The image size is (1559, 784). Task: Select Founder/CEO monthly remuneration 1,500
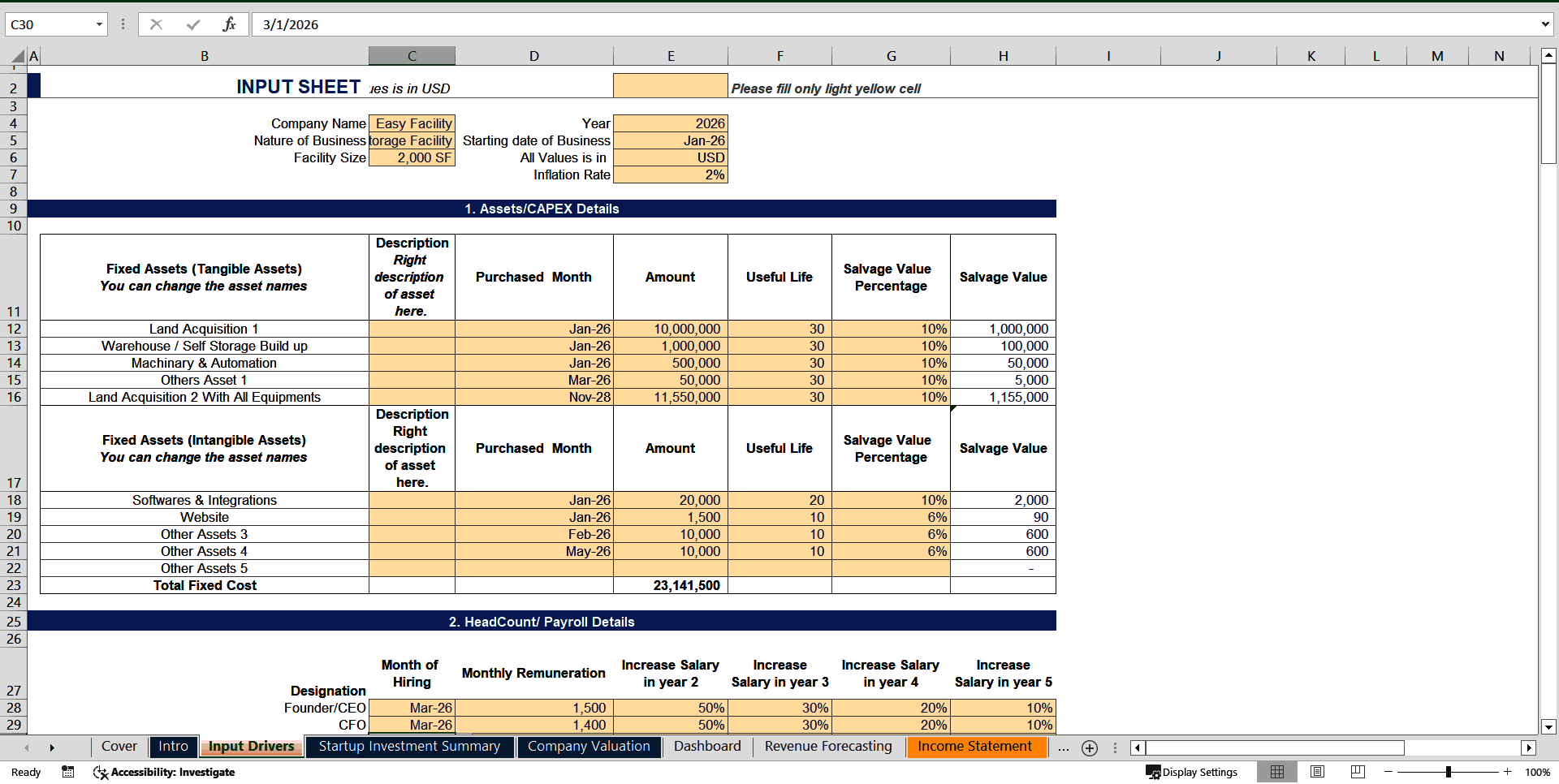(x=534, y=708)
